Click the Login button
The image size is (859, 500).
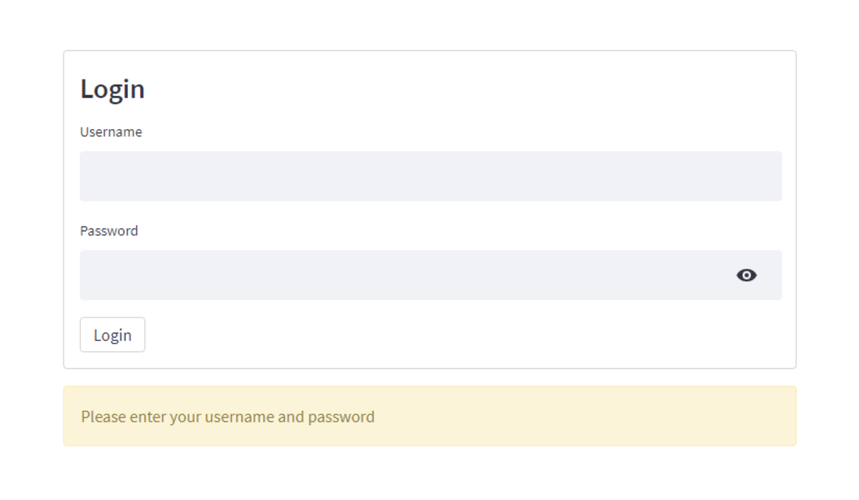[x=112, y=335]
